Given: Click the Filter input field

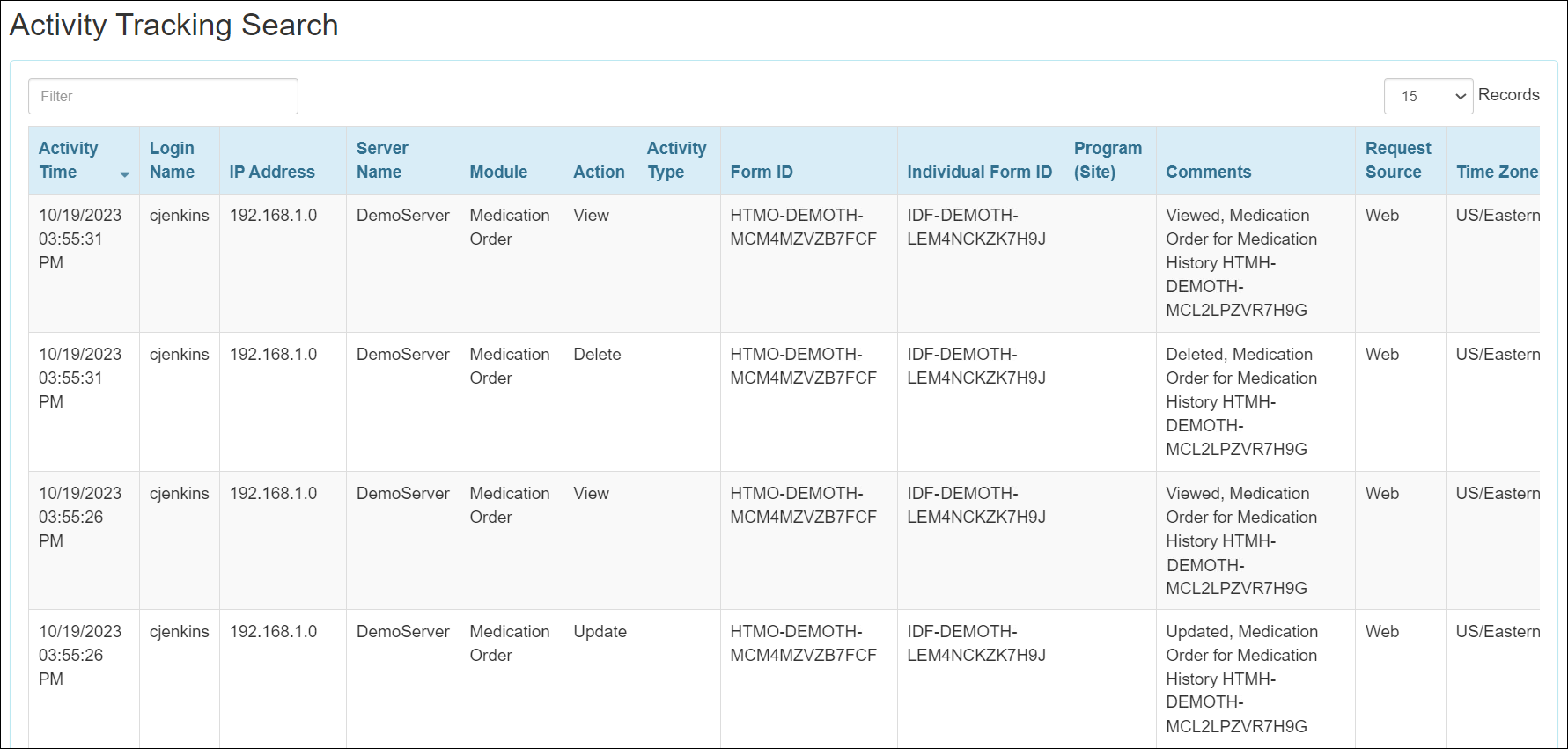Looking at the screenshot, I should pyautogui.click(x=163, y=96).
